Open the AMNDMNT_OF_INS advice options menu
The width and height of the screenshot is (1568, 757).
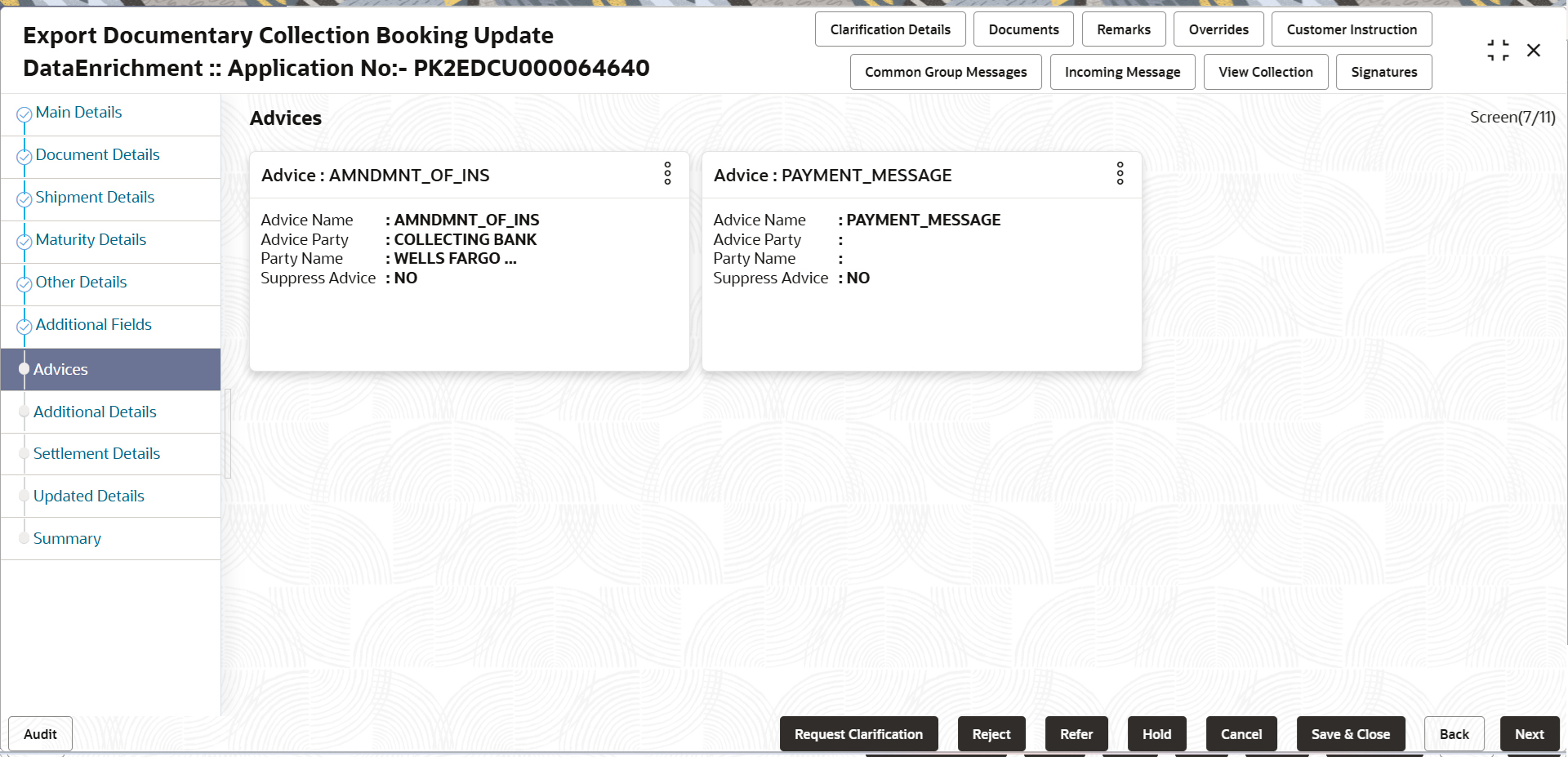pyautogui.click(x=667, y=173)
